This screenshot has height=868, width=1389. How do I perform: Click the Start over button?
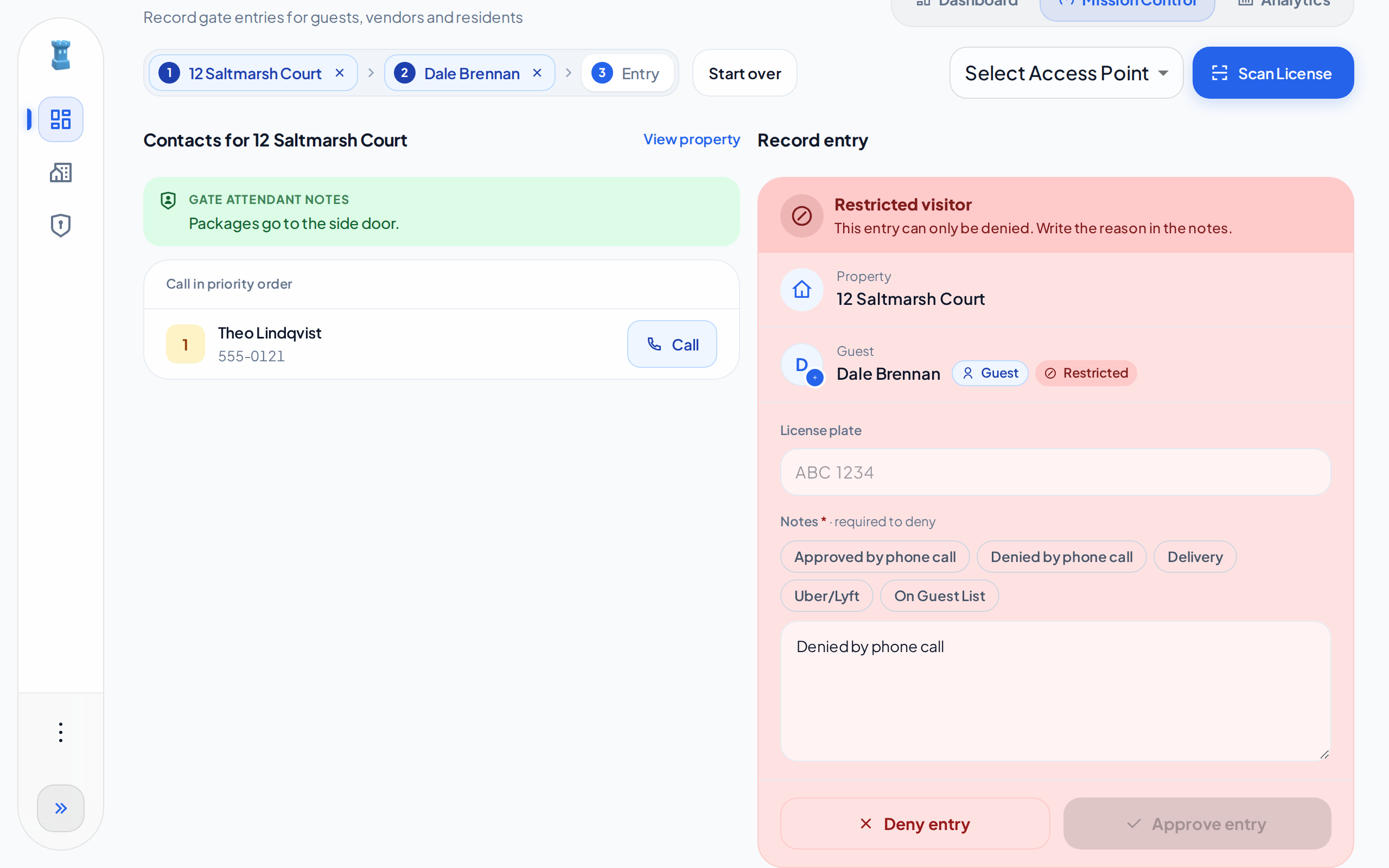744,73
